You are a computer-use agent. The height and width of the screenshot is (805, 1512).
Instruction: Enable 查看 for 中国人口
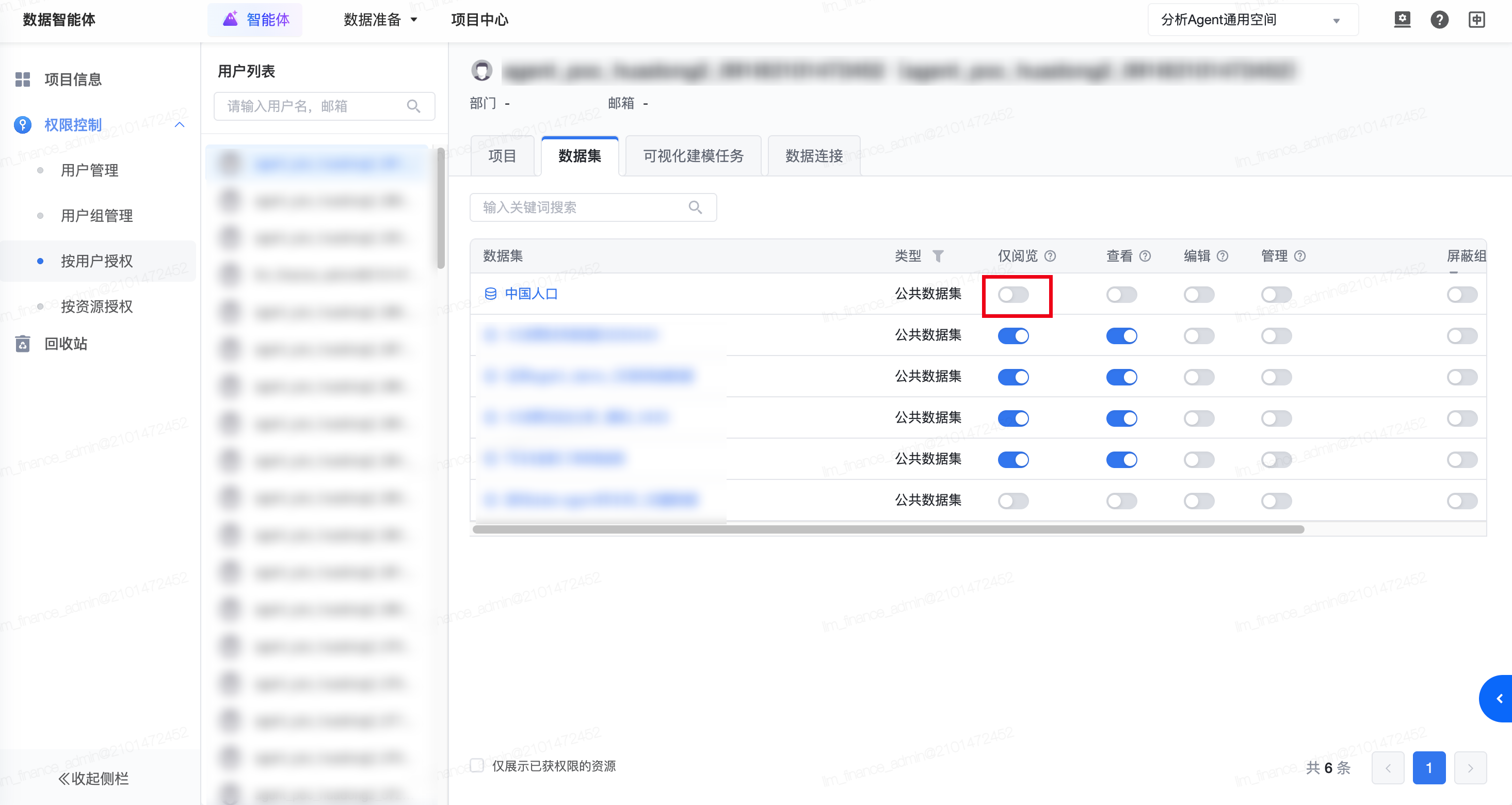(1122, 295)
